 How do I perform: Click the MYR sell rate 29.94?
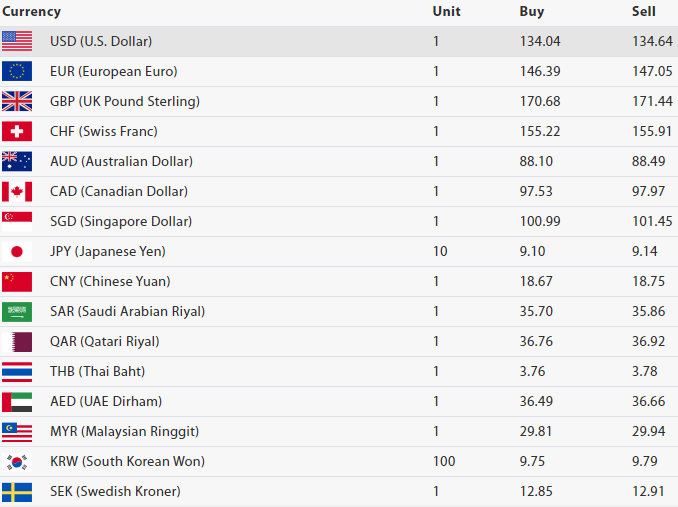tap(648, 431)
